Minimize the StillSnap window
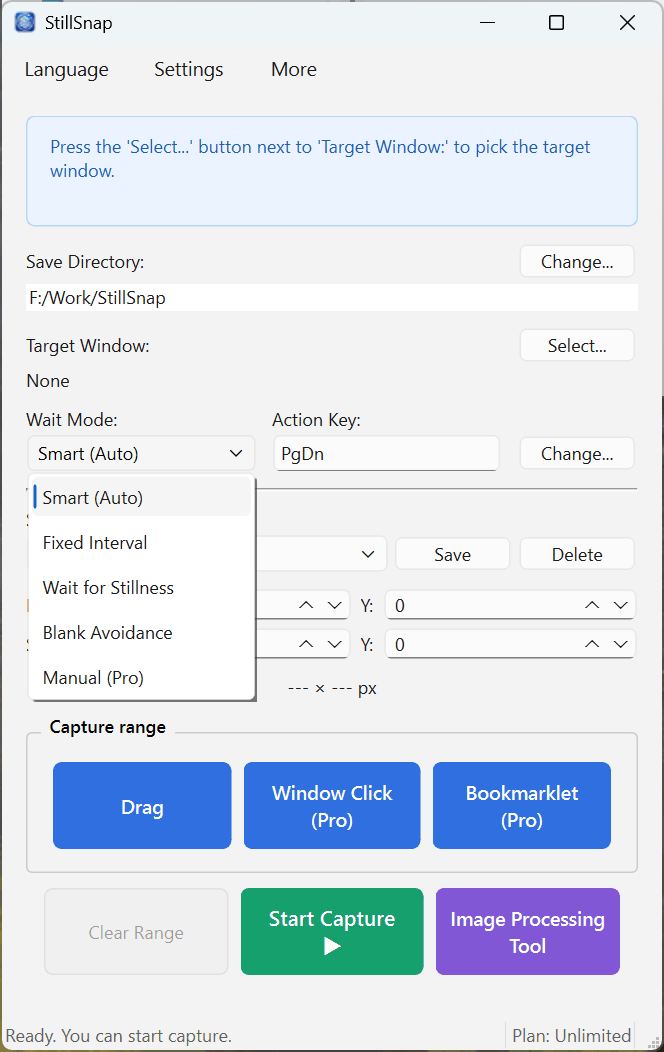Image resolution: width=664 pixels, height=1052 pixels. 488,23
